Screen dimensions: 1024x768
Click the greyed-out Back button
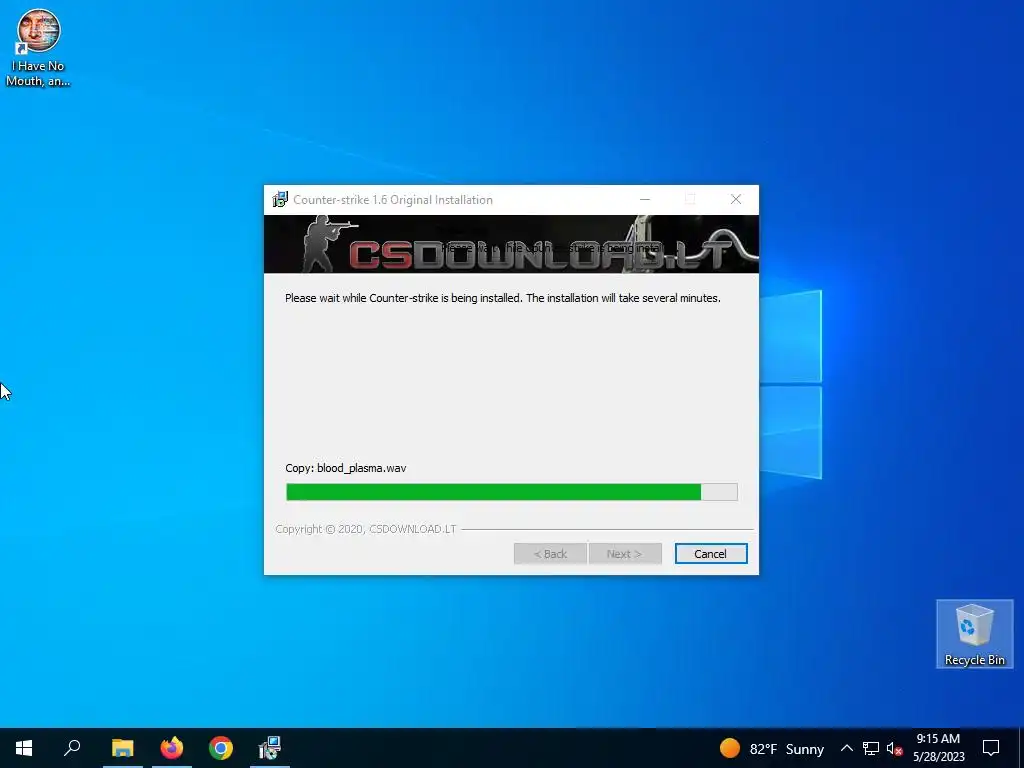[x=550, y=554]
